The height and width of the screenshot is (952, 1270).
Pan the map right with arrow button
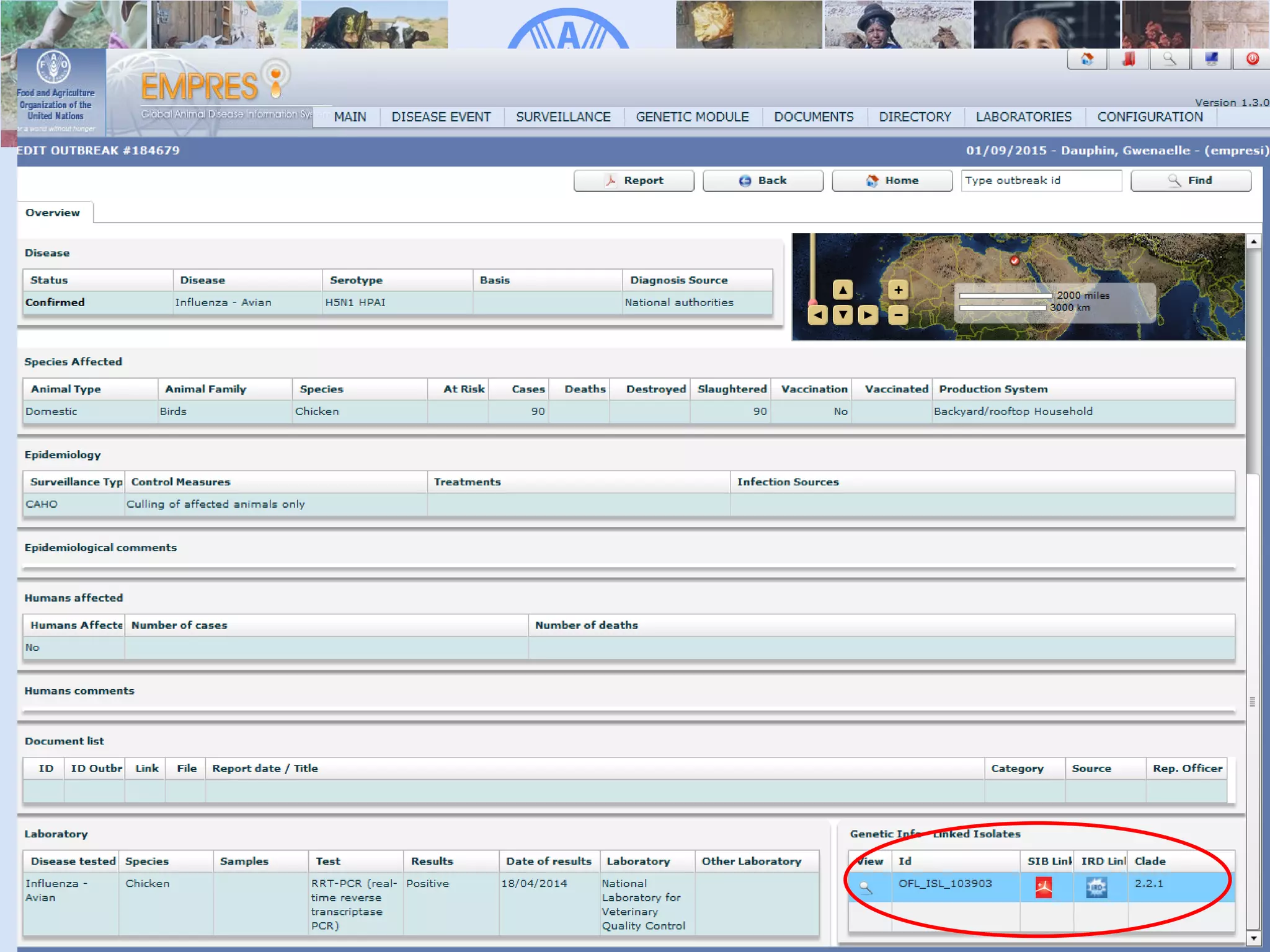pos(868,315)
